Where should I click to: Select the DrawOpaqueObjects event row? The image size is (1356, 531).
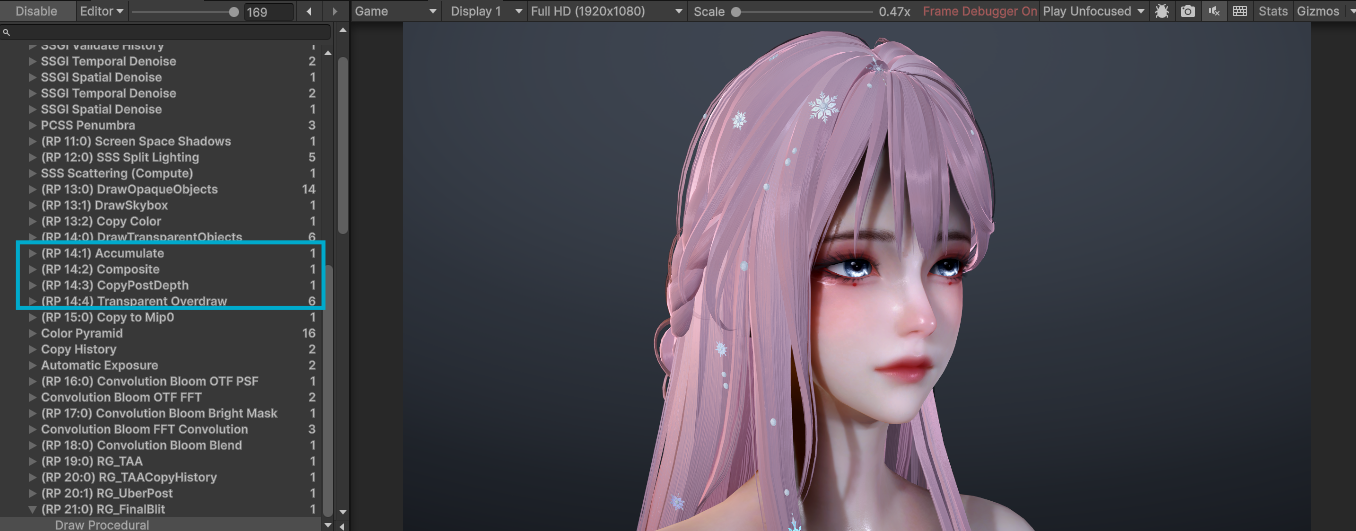(128, 189)
